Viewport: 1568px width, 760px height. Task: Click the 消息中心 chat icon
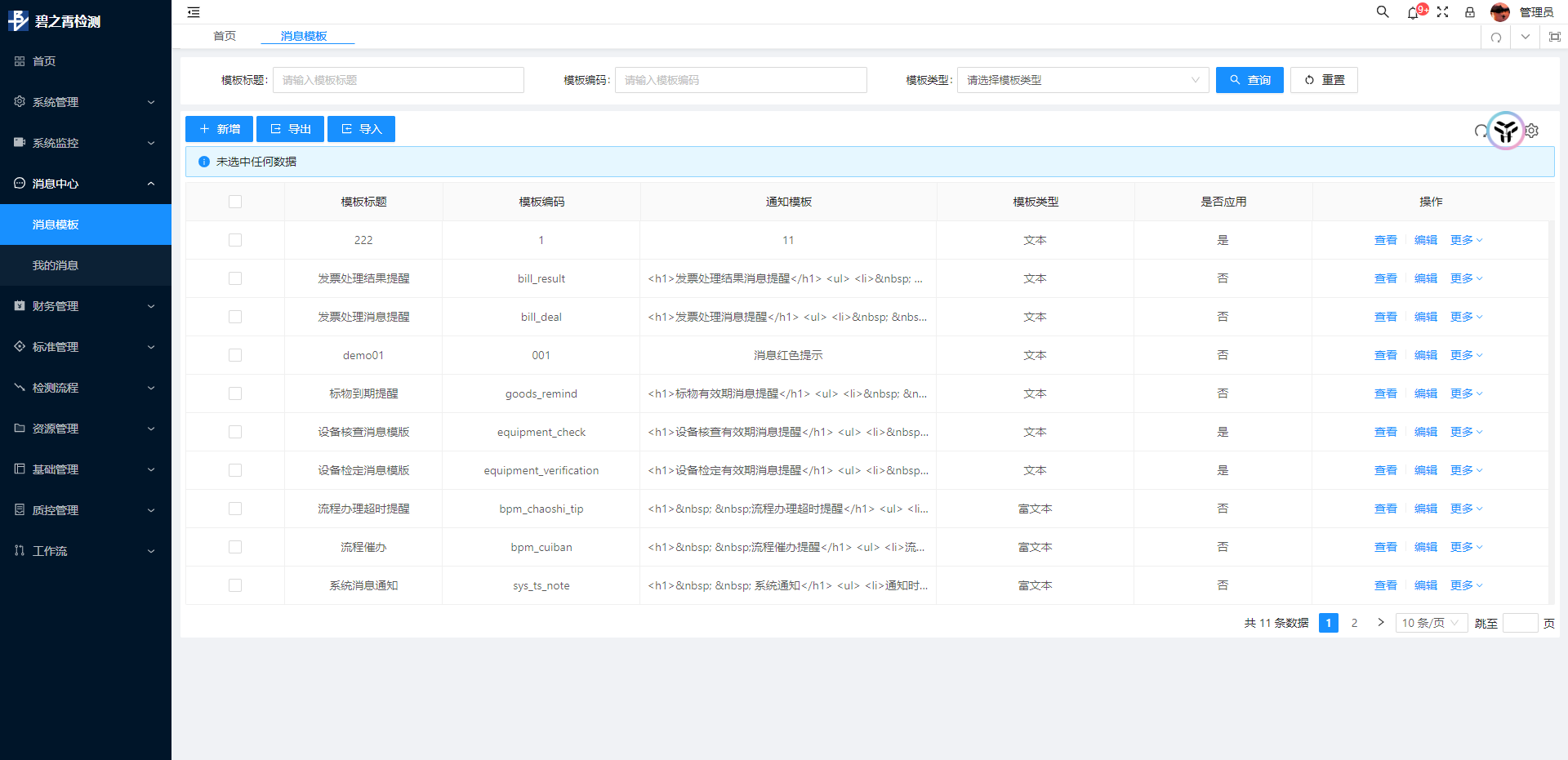pos(20,184)
